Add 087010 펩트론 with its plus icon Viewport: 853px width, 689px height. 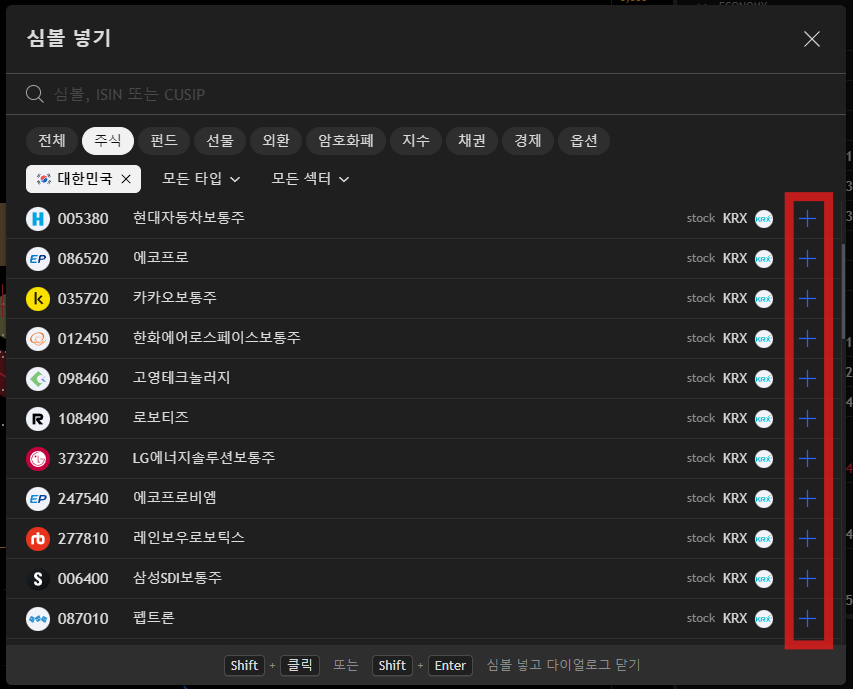(x=807, y=618)
